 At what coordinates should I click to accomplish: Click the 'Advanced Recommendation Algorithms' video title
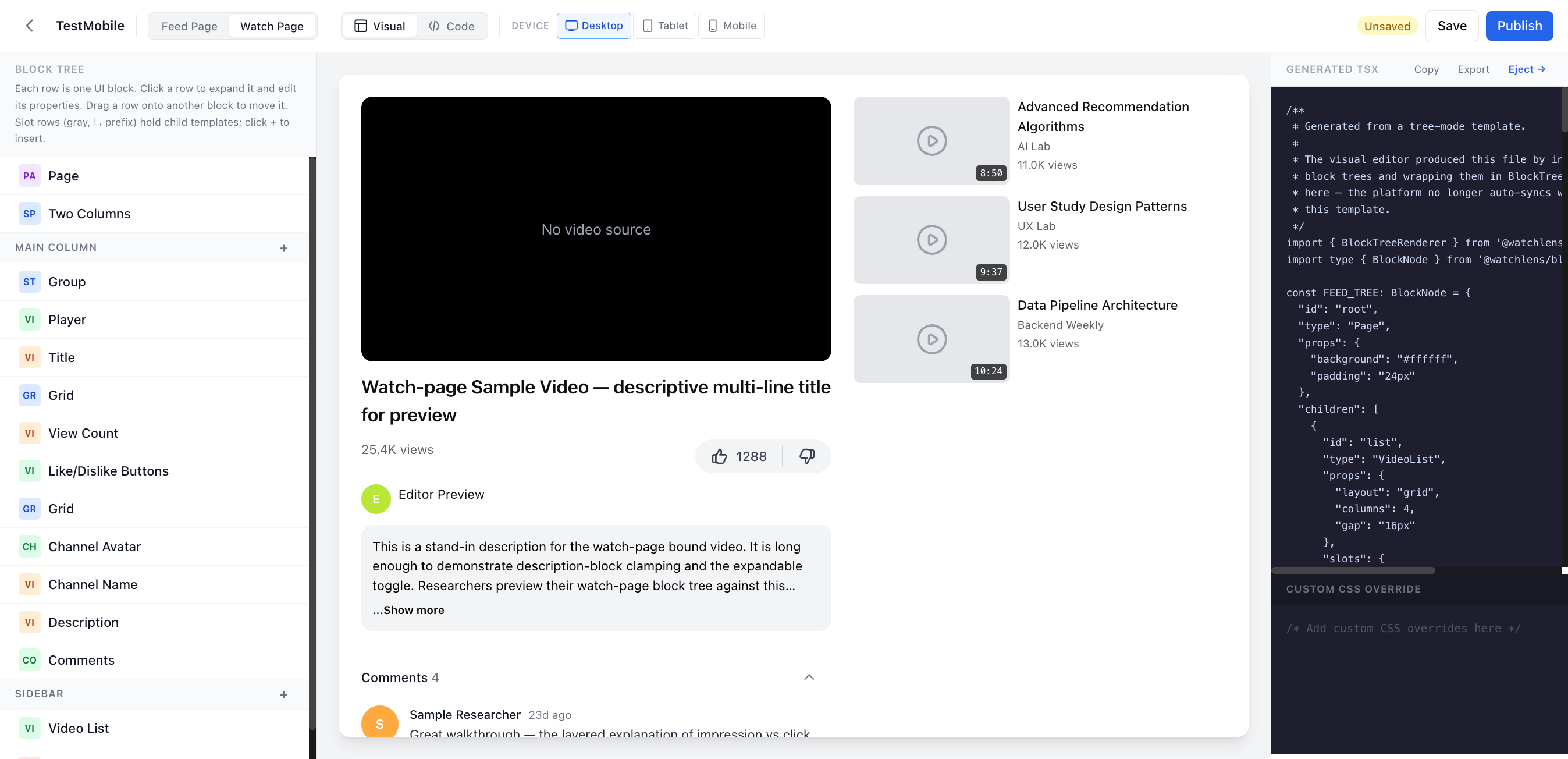tap(1103, 116)
